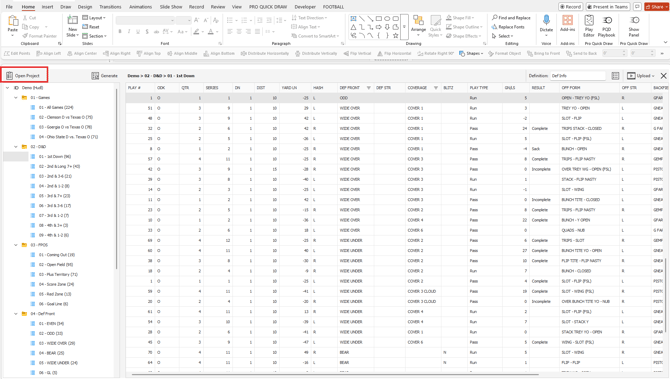Collapse the 02 - D&D folder
The width and height of the screenshot is (670, 379).
(x=16, y=147)
